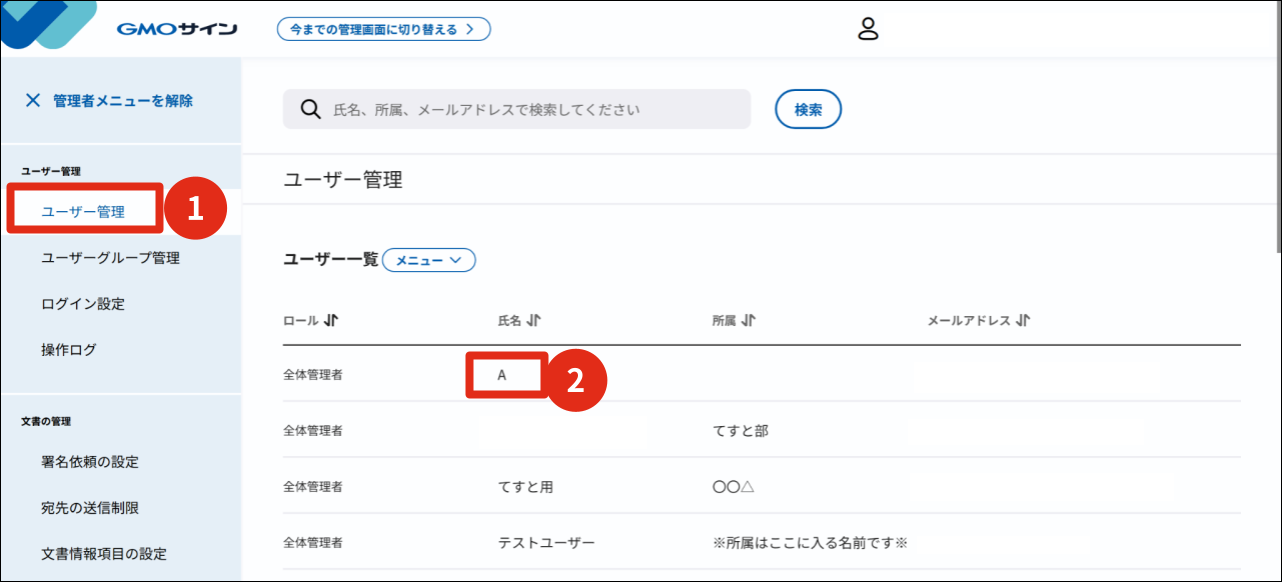Image resolution: width=1282 pixels, height=582 pixels.
Task: Click the X icon beside 管理者メニューを解除
Action: tap(33, 100)
